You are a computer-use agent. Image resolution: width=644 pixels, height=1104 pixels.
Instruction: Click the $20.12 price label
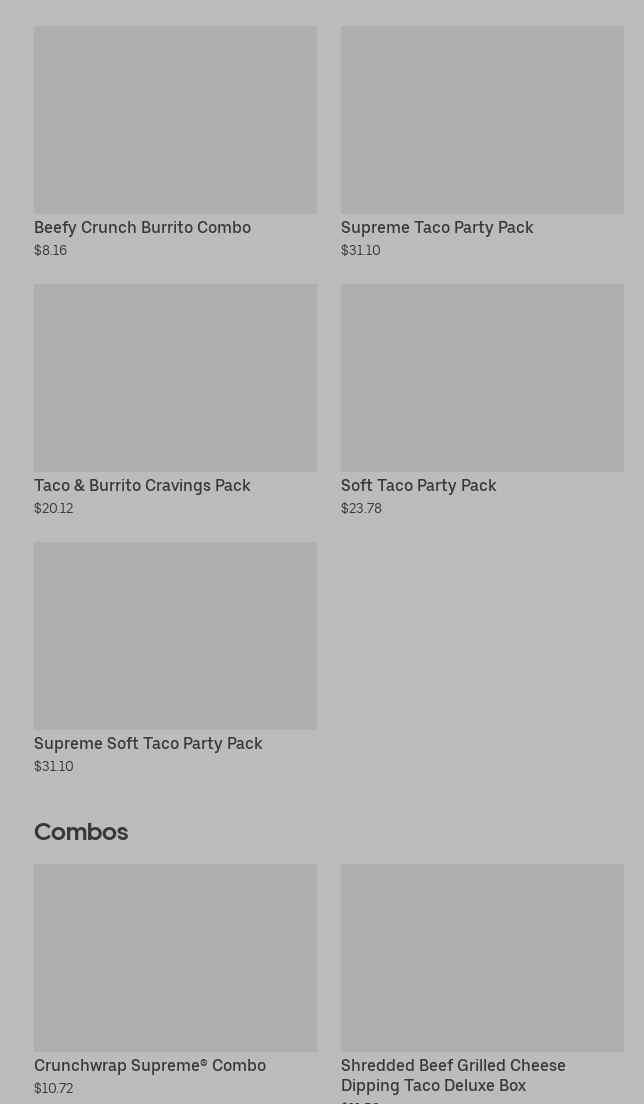[x=53, y=509]
